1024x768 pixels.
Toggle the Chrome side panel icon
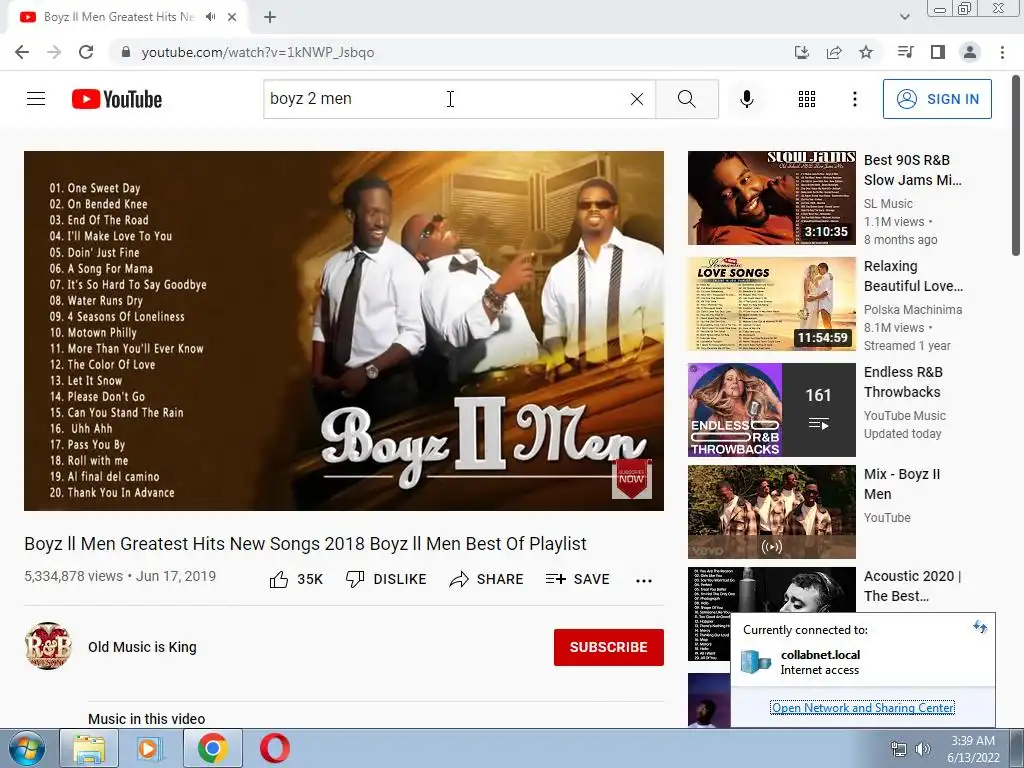(x=938, y=52)
